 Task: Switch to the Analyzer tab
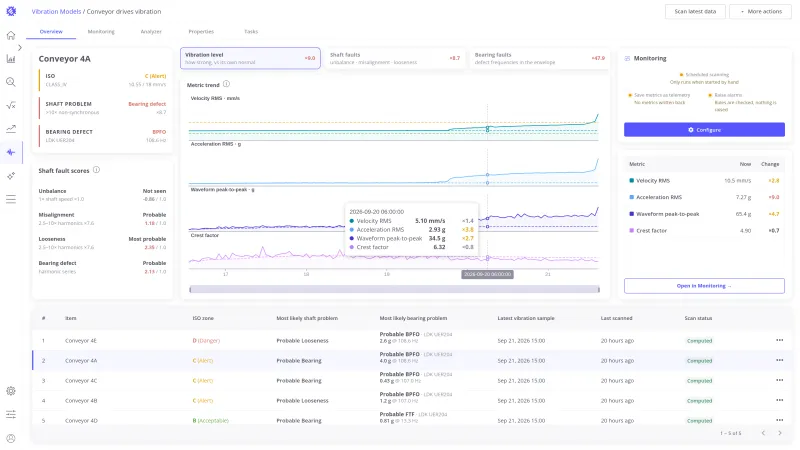tap(151, 32)
